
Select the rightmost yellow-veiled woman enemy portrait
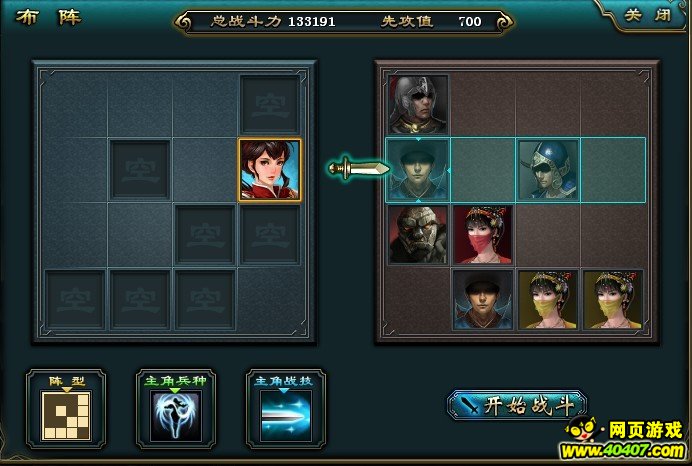coord(613,300)
